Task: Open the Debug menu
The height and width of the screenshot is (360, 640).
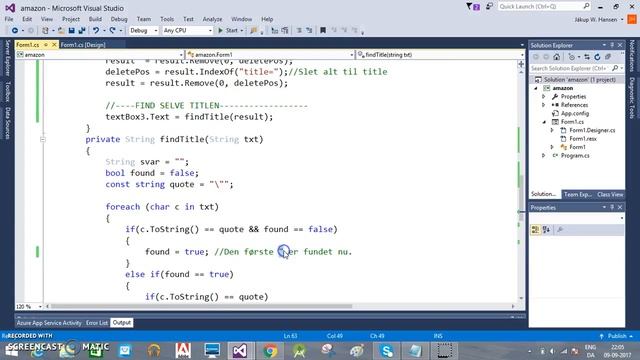Action: pyautogui.click(x=119, y=19)
